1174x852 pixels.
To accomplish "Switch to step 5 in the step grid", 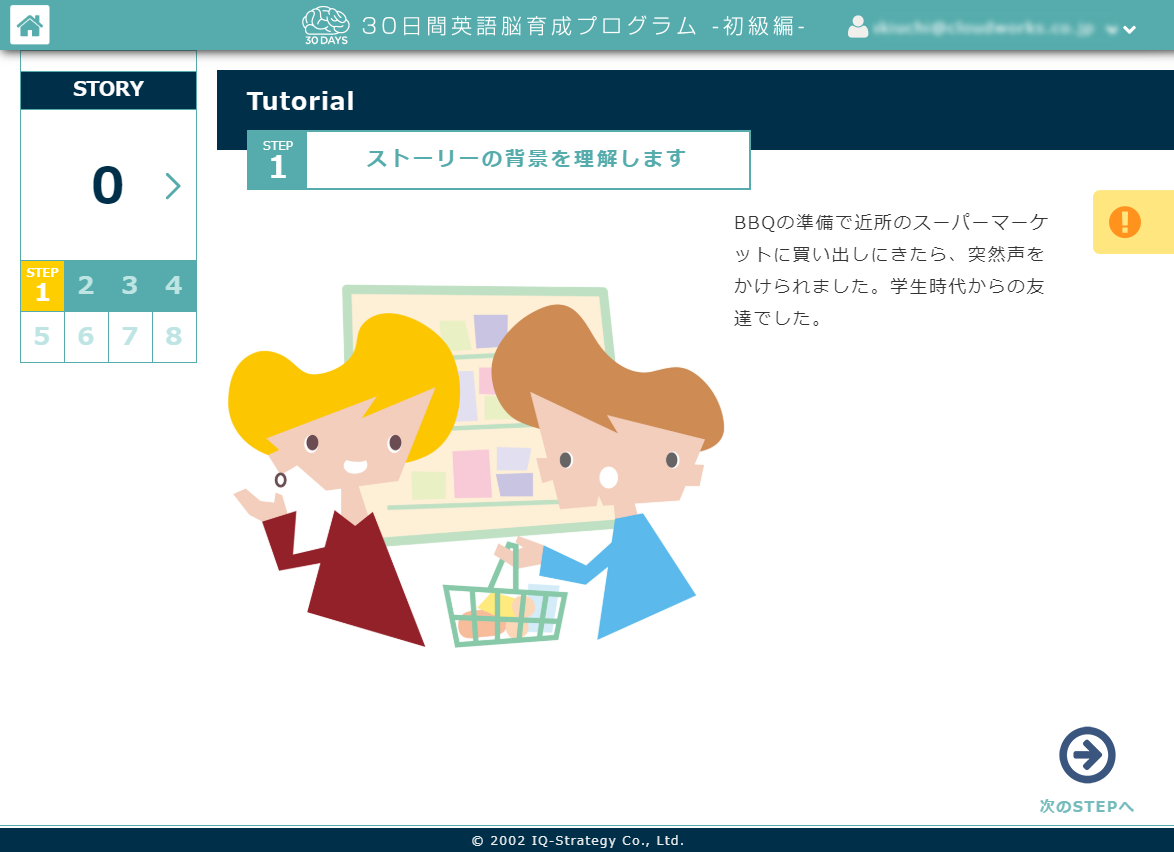I will tap(42, 337).
